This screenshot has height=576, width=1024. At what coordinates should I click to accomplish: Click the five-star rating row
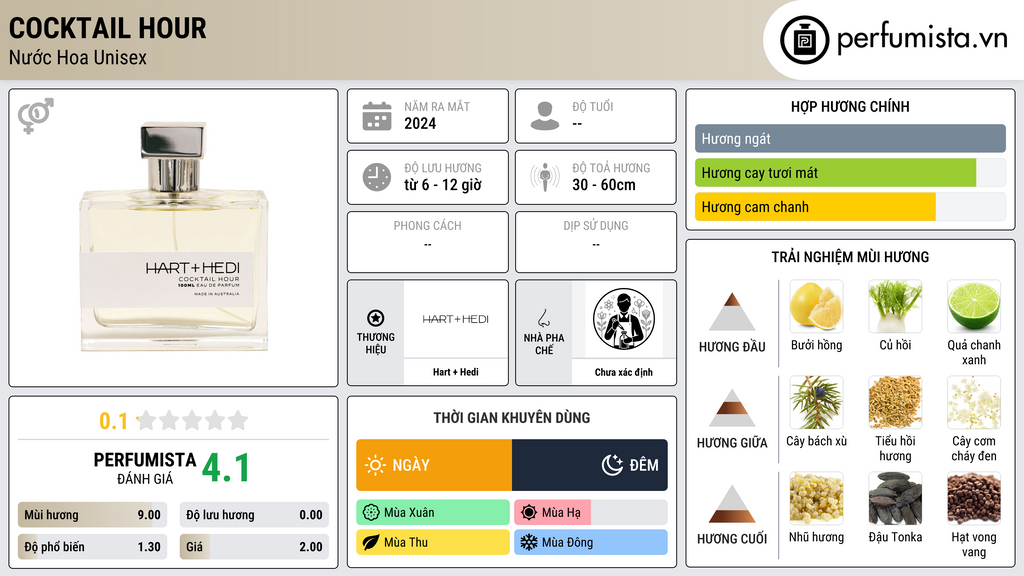pos(193,421)
